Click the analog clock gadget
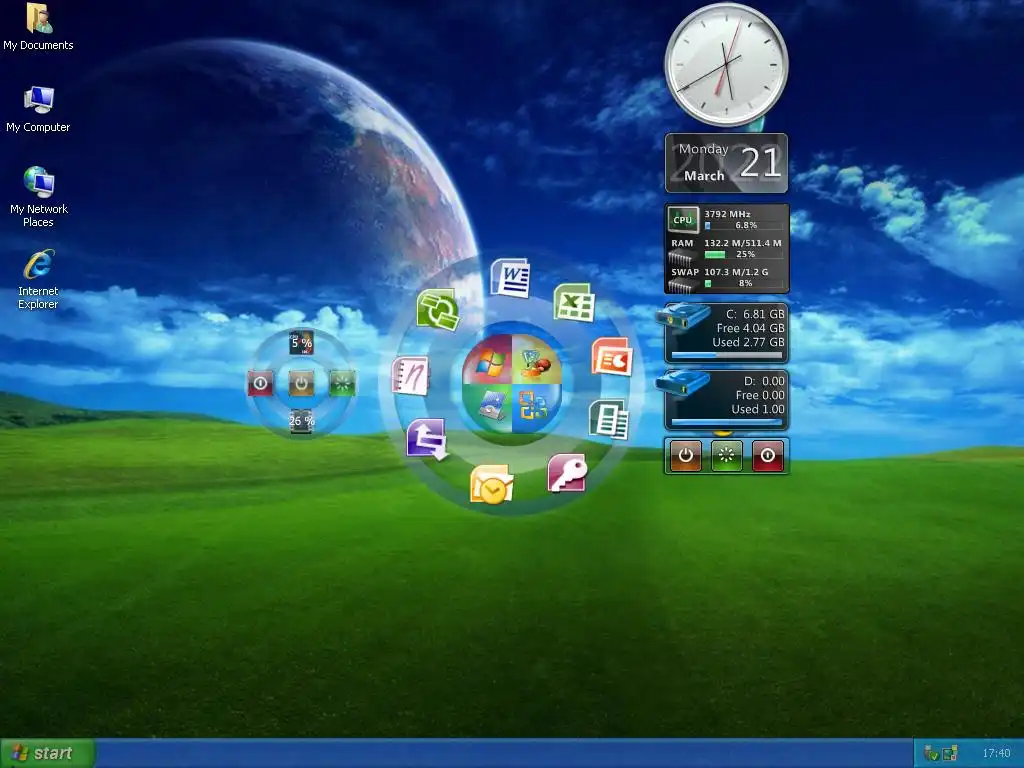Screen dimensions: 1024x768 click(726, 64)
